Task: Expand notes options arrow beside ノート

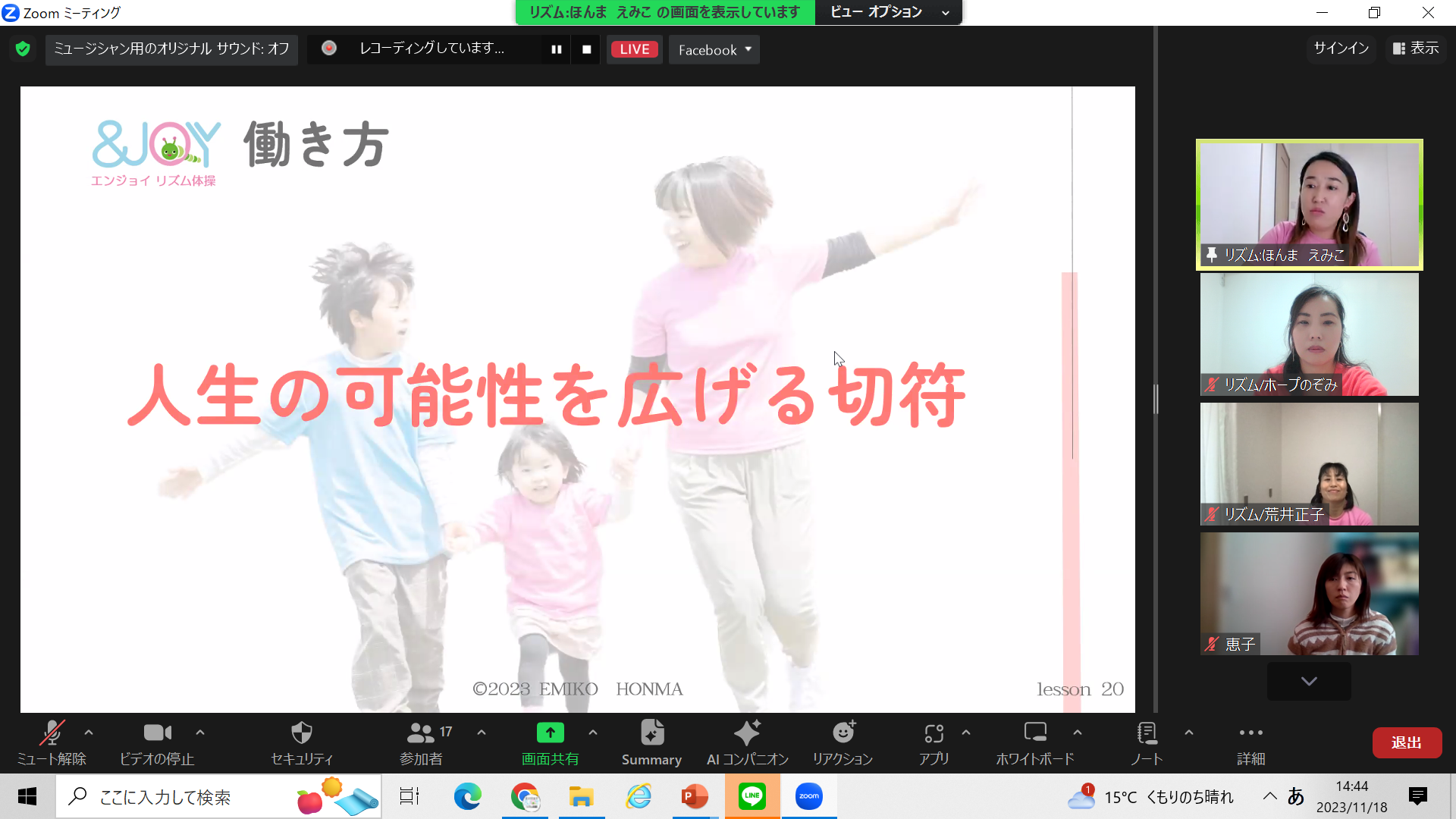Action: pos(1189,733)
